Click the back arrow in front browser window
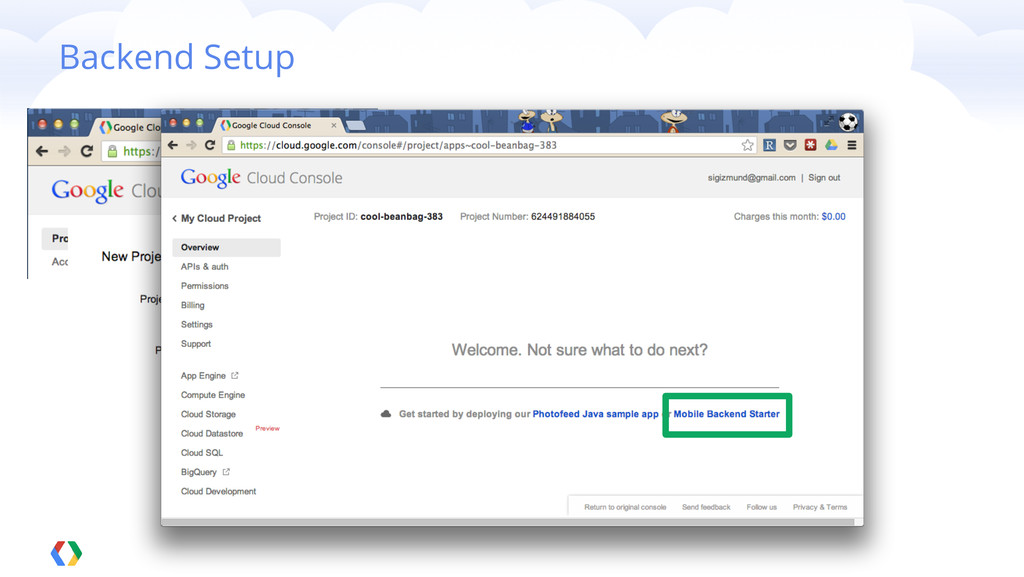The height and width of the screenshot is (577, 1024). coord(173,145)
